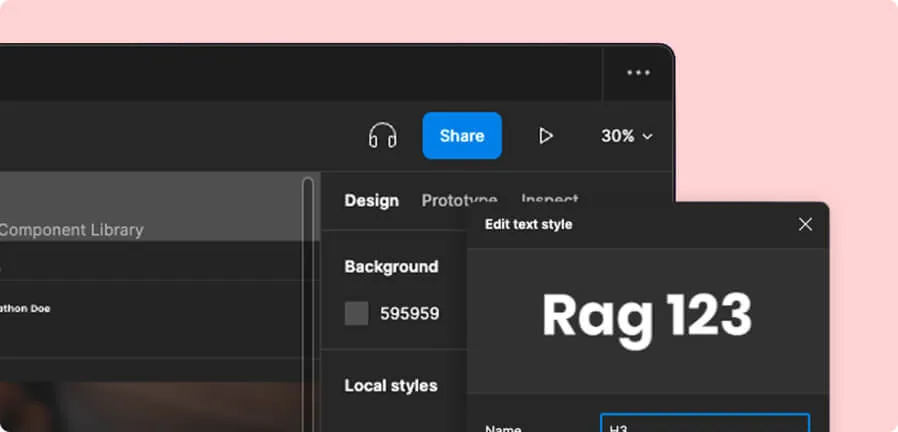Open the 30% zoom dropdown
The height and width of the screenshot is (432, 898).
tap(627, 136)
